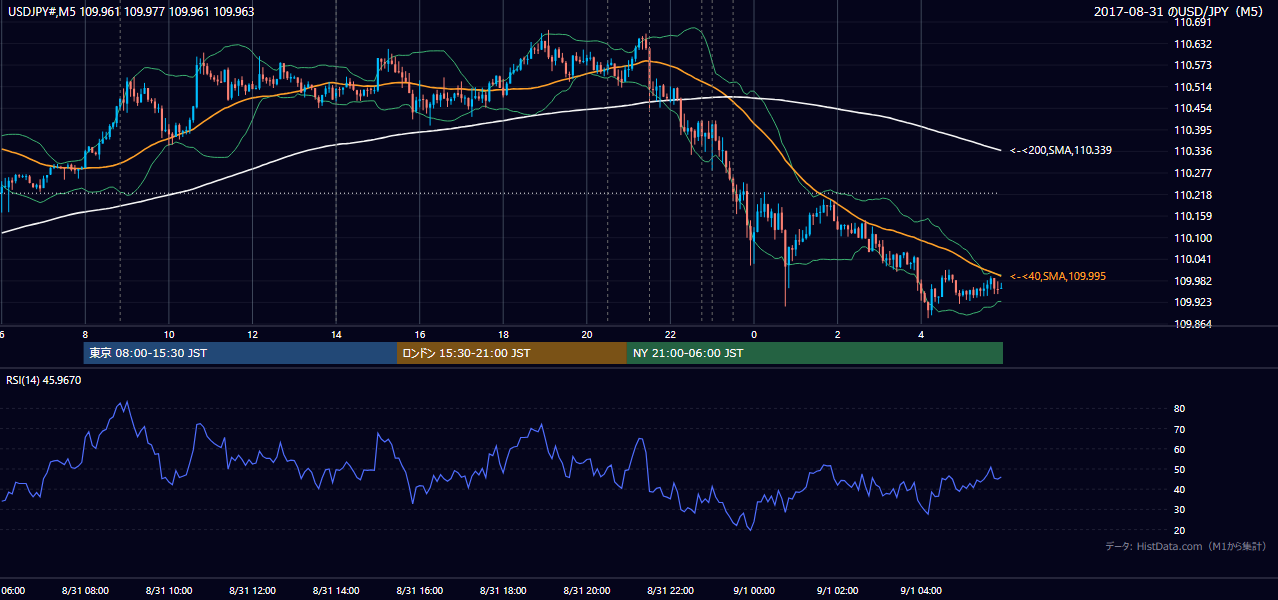Click the 8/31 10:00 time axis label
Viewport: 1278px width, 600px height.
(169, 591)
